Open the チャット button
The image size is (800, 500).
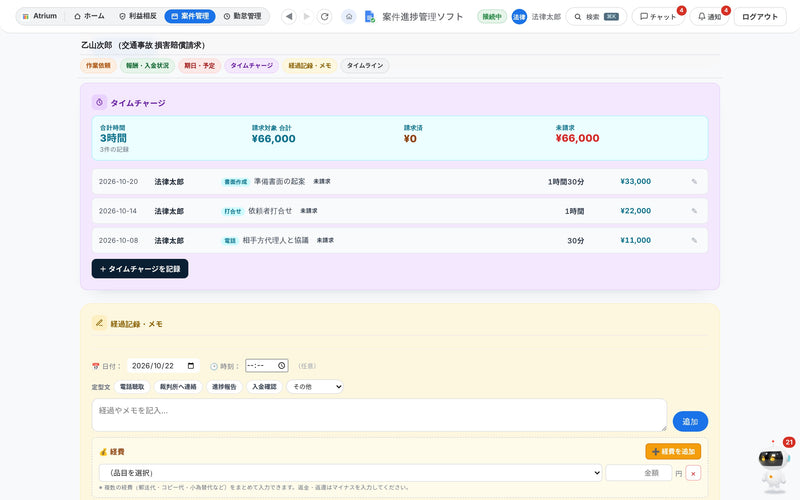coord(658,17)
